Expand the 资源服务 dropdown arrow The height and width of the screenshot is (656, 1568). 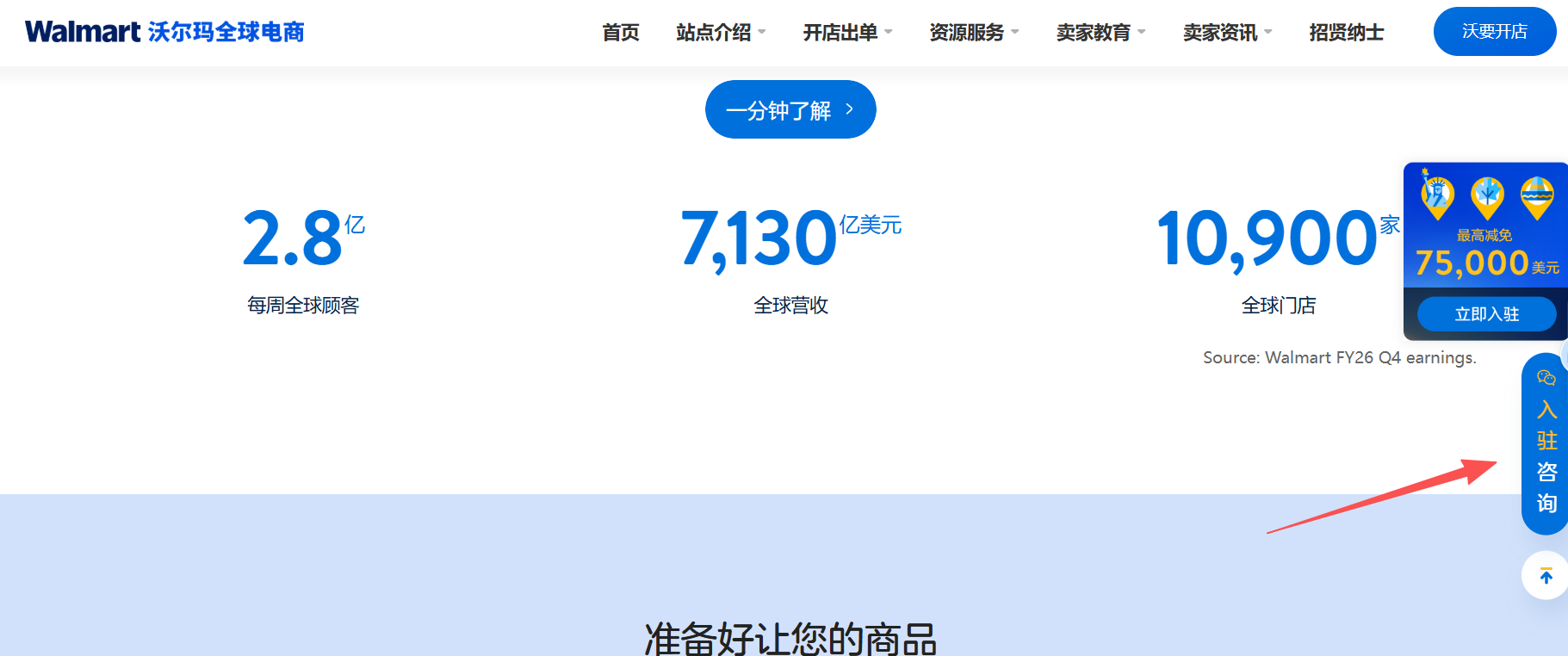pyautogui.click(x=1015, y=32)
